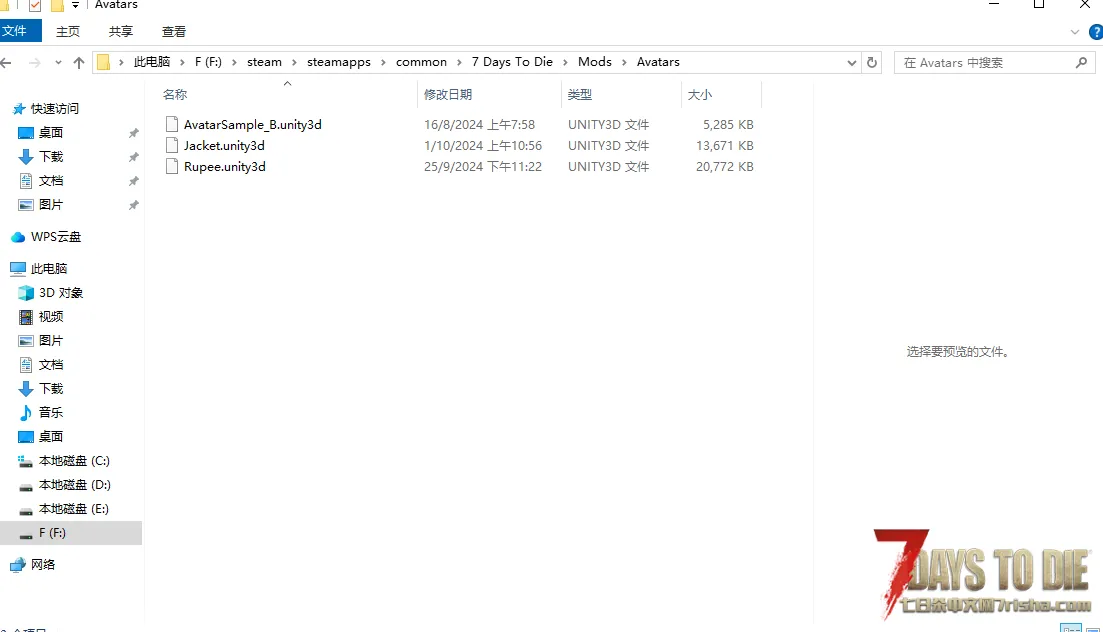Navigate to 7 Days To Die breadcrumb
The height and width of the screenshot is (632, 1103).
coord(512,62)
